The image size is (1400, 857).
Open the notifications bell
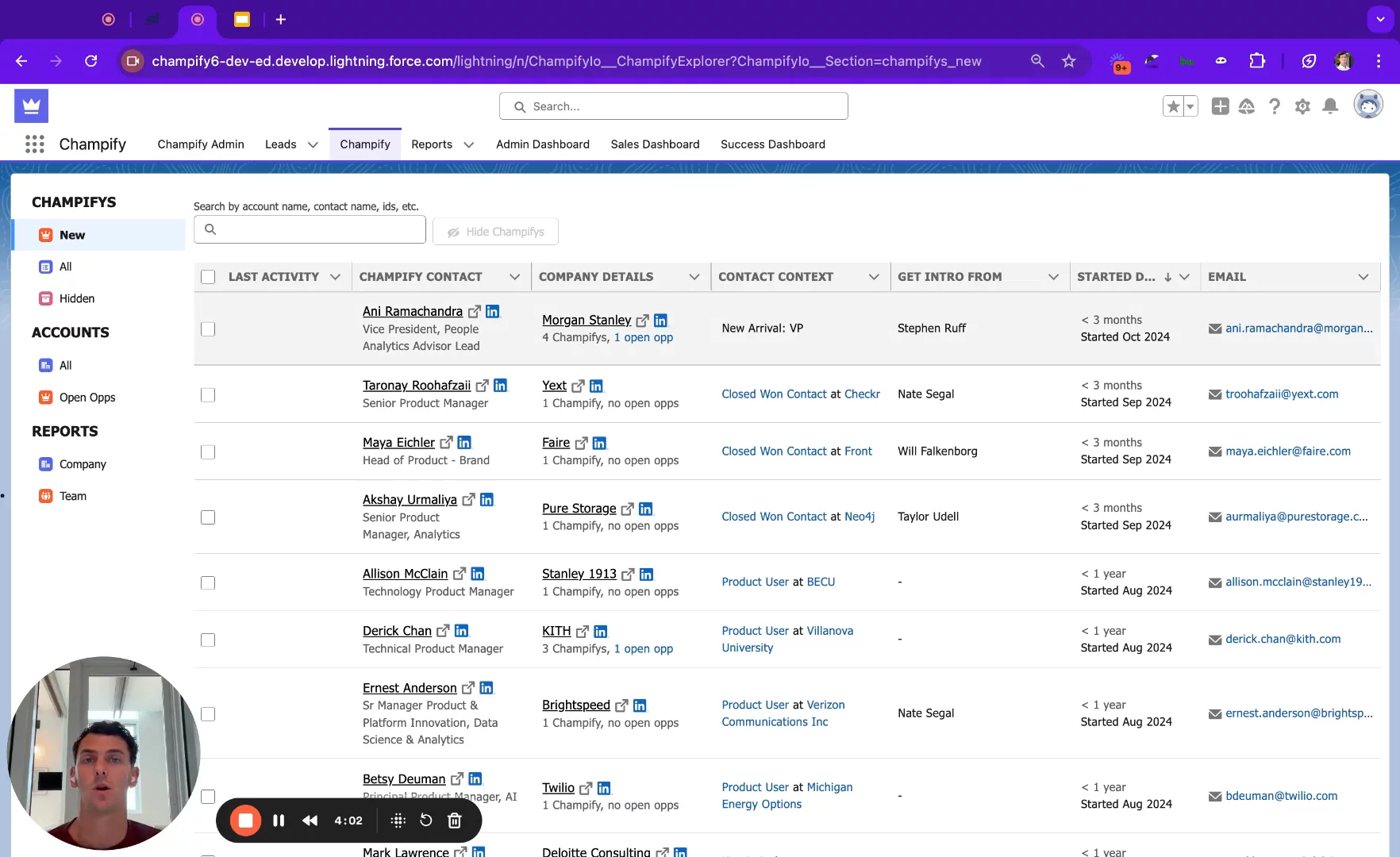pyautogui.click(x=1331, y=106)
